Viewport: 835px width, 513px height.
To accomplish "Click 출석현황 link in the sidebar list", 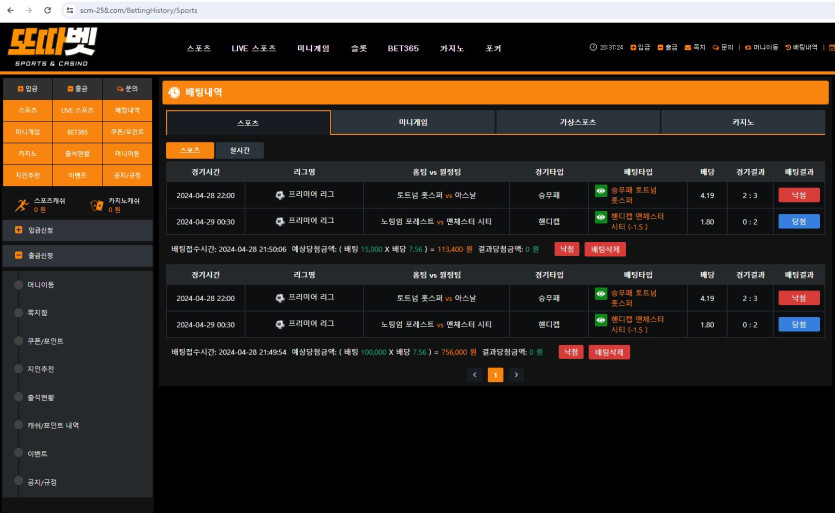I will click(40, 397).
